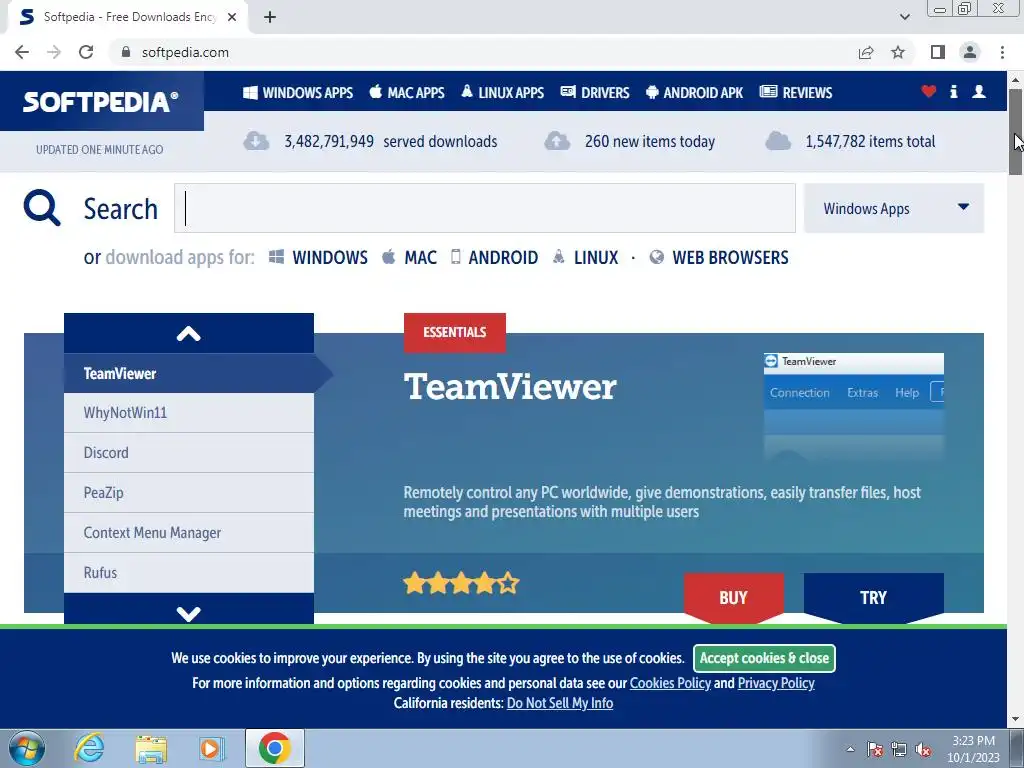Click the Chrome back arrow
The width and height of the screenshot is (1024, 768).
coord(22,52)
